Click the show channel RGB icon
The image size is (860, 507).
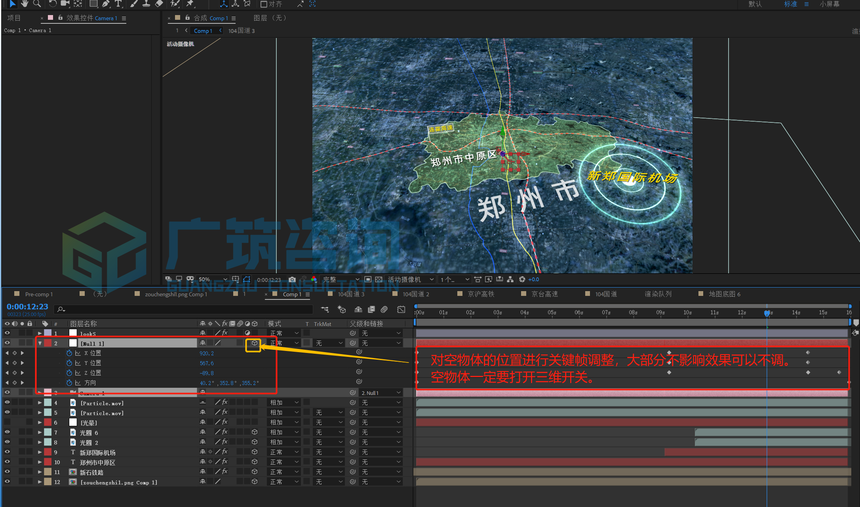click(314, 279)
